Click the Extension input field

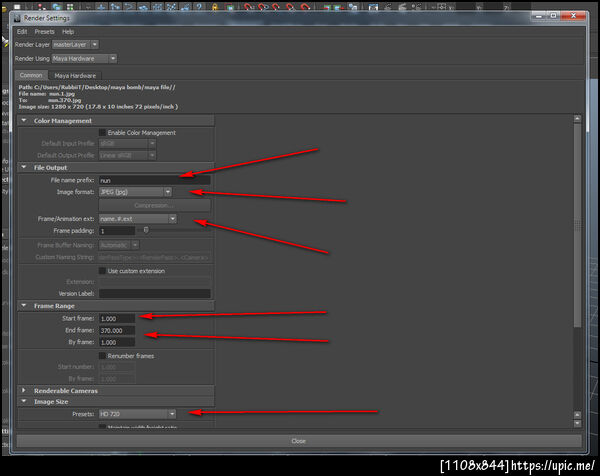(x=155, y=282)
